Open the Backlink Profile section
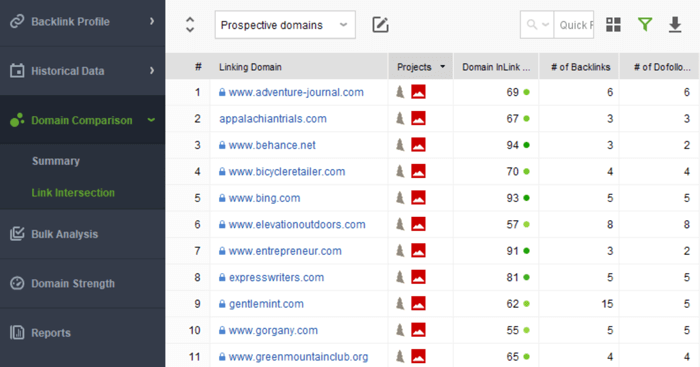This screenshot has width=700, height=367. [x=83, y=21]
